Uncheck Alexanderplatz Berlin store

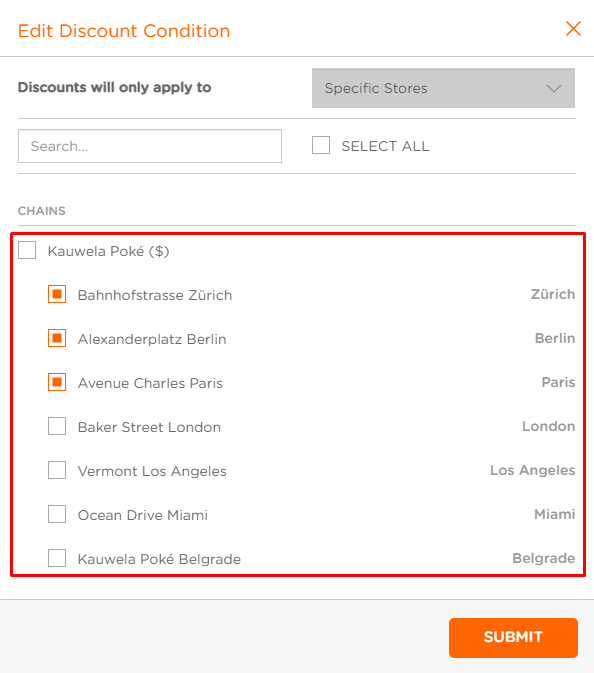click(57, 338)
